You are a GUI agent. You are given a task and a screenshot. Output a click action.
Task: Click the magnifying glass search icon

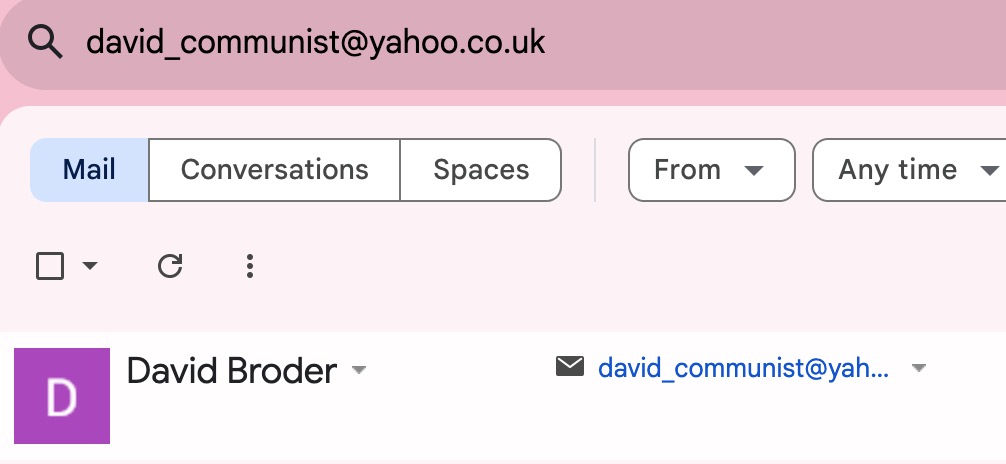click(45, 43)
